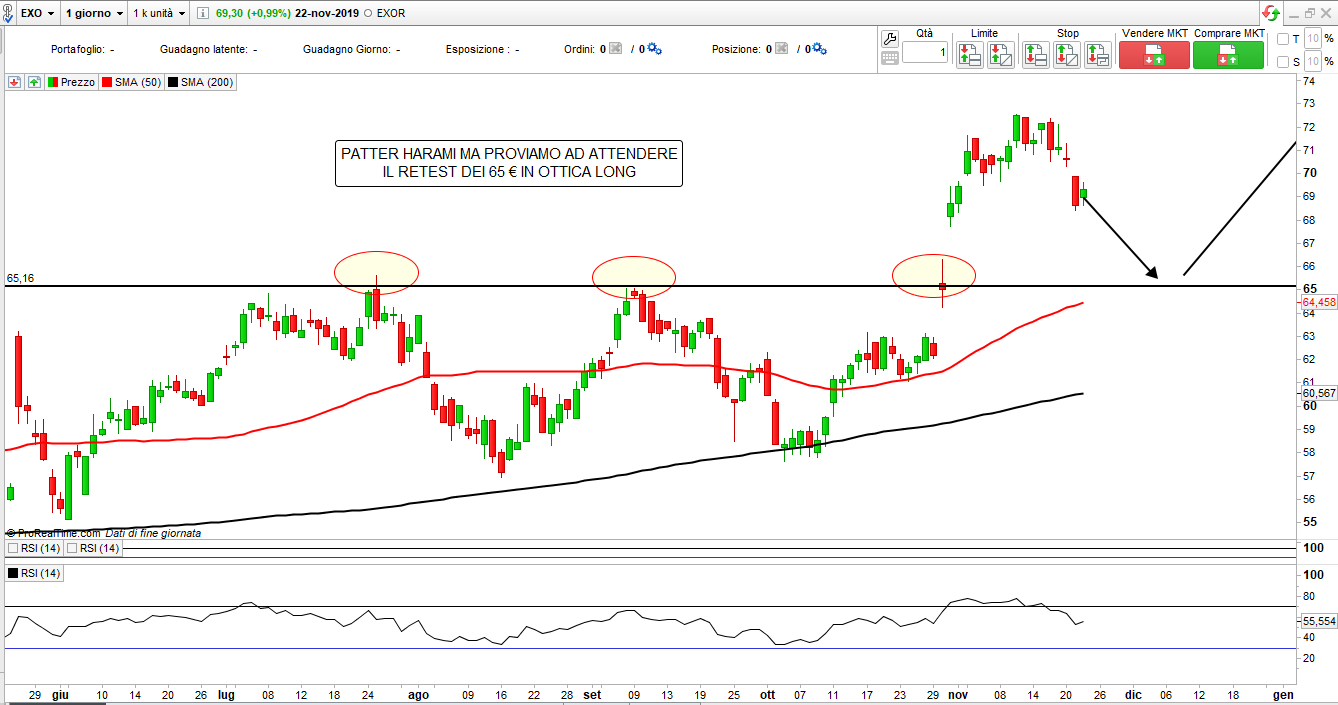Expand the 1 k unità dropdown
The height and width of the screenshot is (705, 1338).
click(x=160, y=14)
